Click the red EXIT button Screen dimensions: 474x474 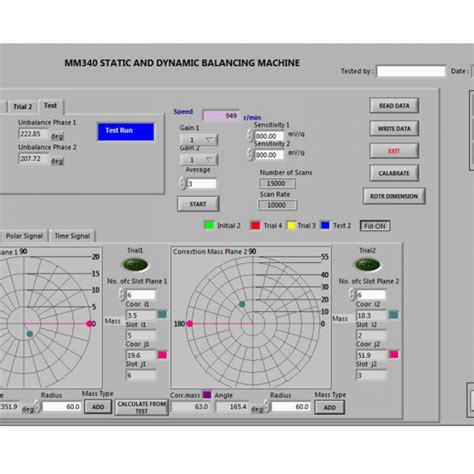click(394, 151)
